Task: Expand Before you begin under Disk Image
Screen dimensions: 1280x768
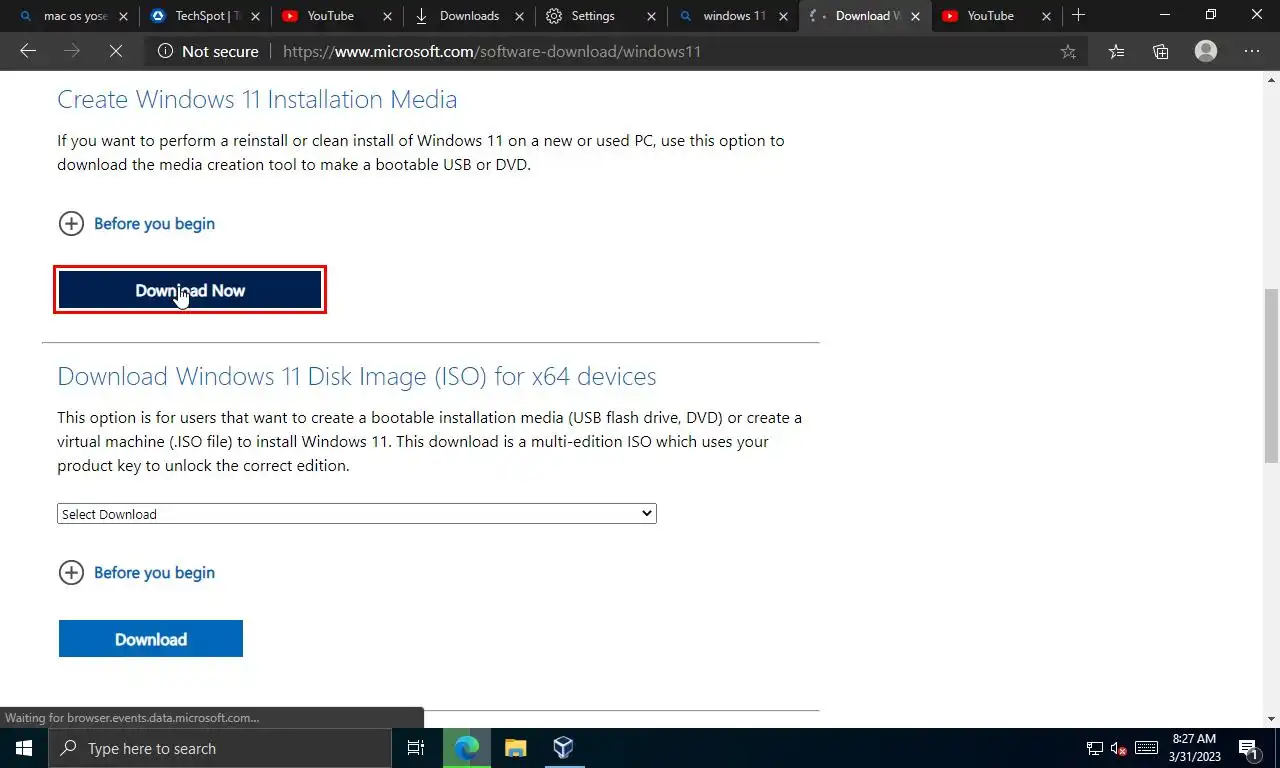Action: point(137,573)
